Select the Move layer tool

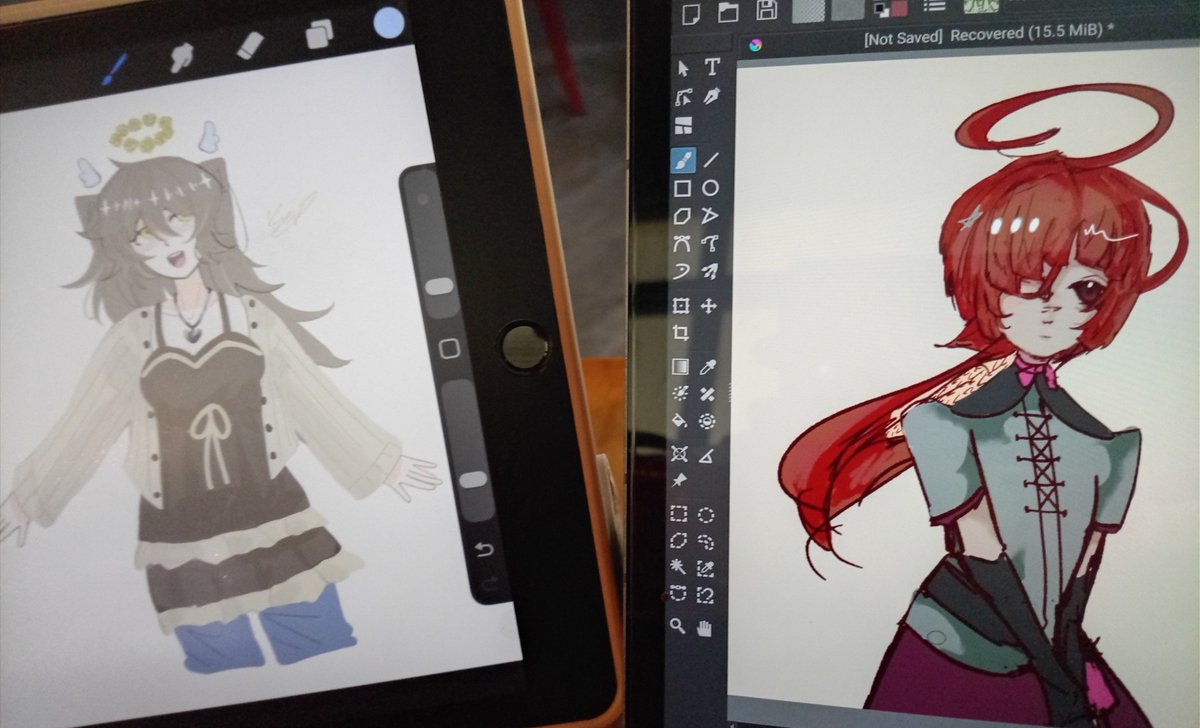coord(709,306)
